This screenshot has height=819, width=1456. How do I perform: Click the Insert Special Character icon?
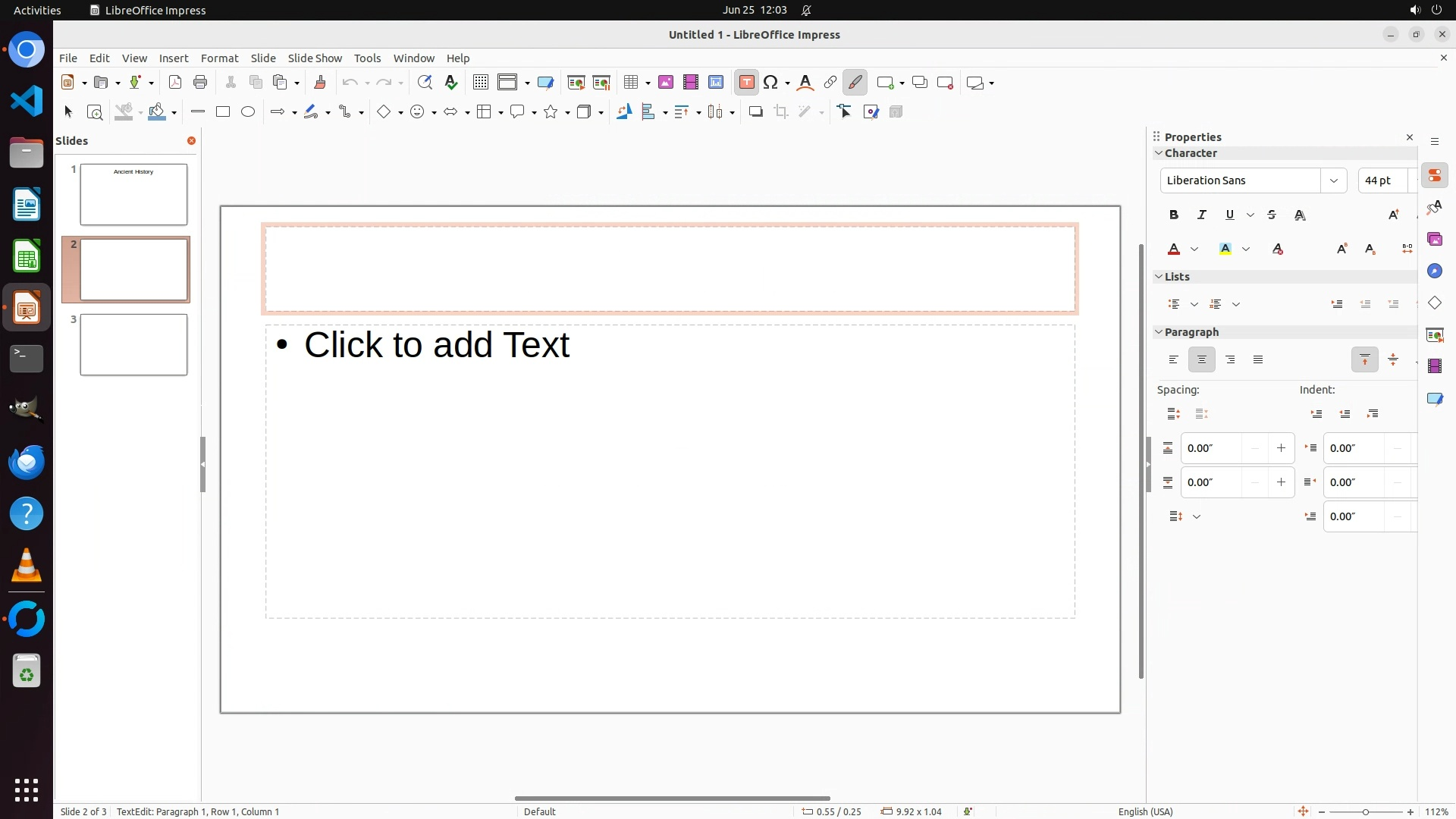(771, 83)
